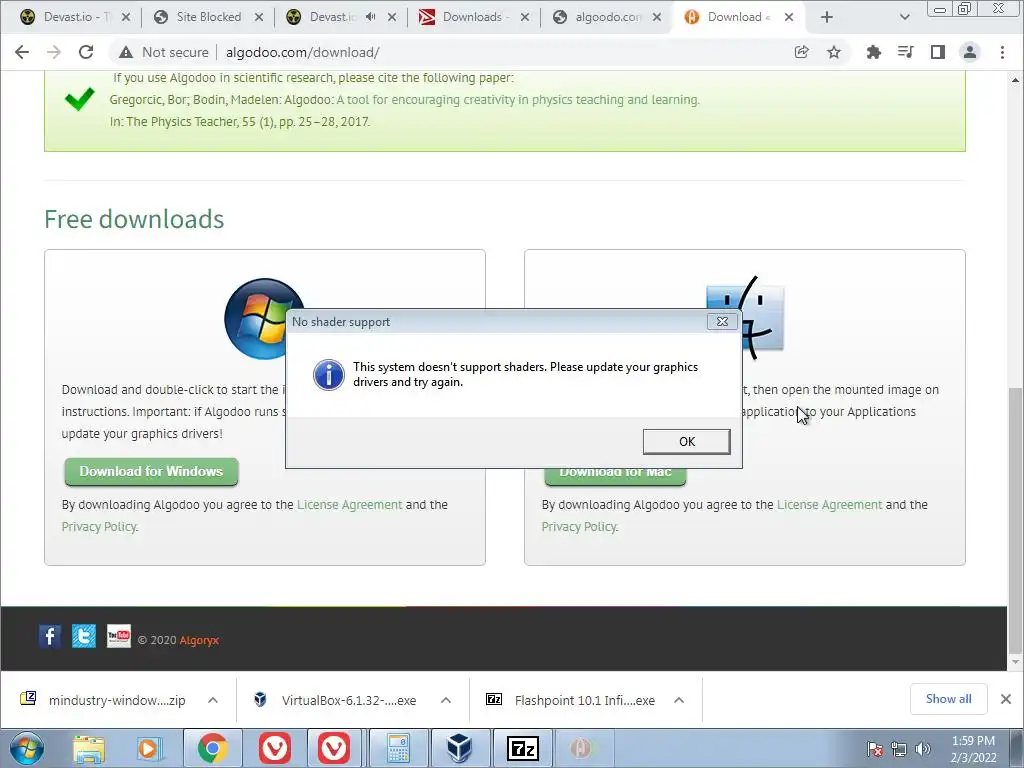Open the first Vivaldi taskbar icon
The image size is (1024, 768).
tap(274, 748)
